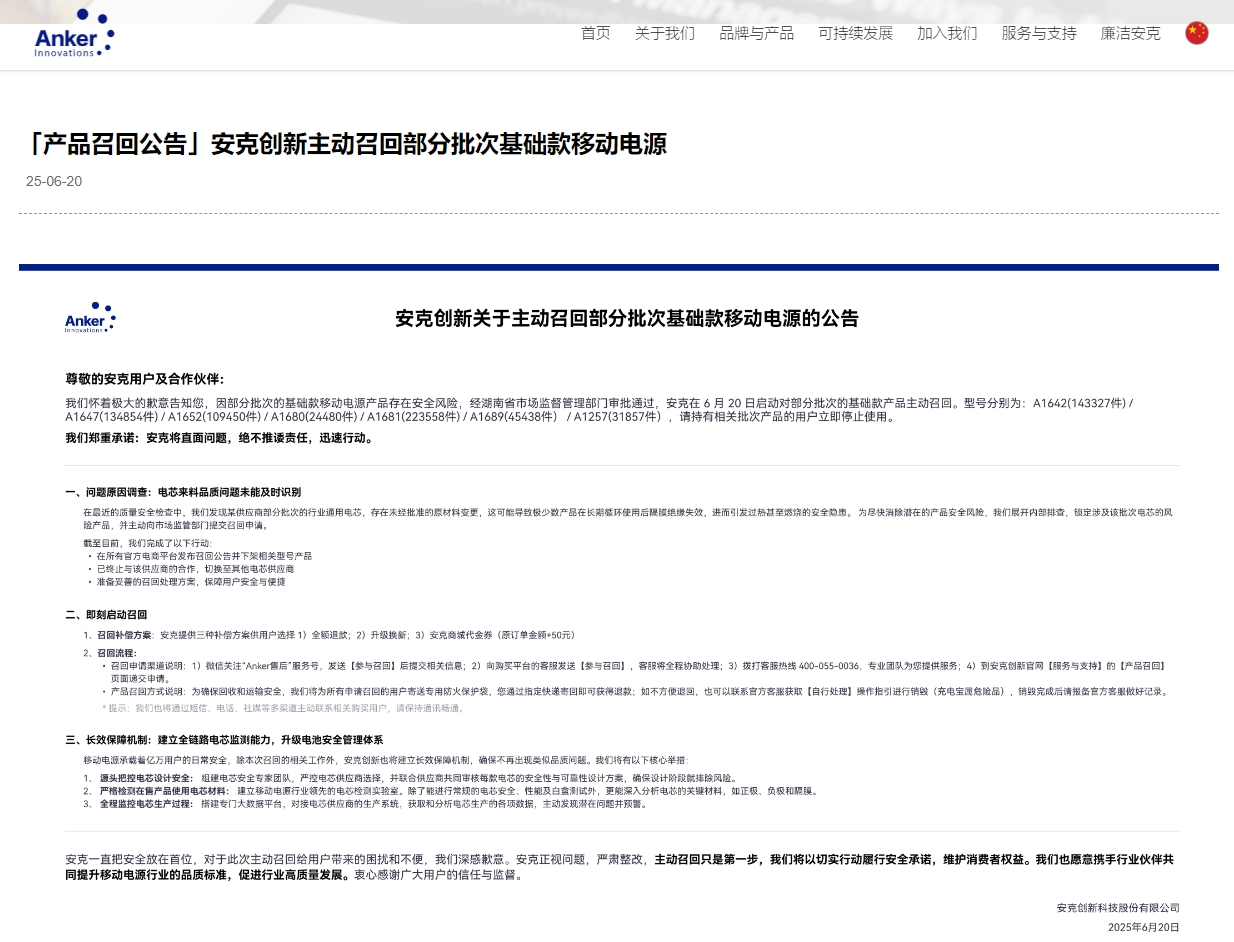Open the 廉洁安克 menu item
1234x942 pixels.
(1131, 33)
